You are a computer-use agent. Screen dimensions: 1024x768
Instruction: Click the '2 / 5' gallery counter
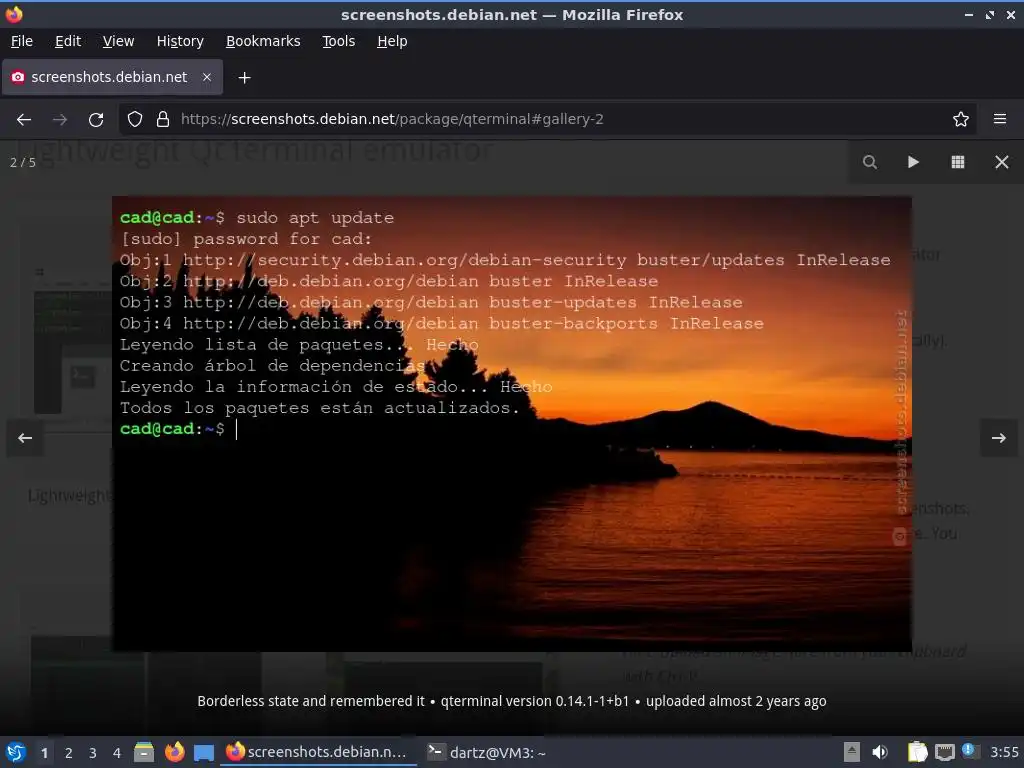[x=22, y=163]
